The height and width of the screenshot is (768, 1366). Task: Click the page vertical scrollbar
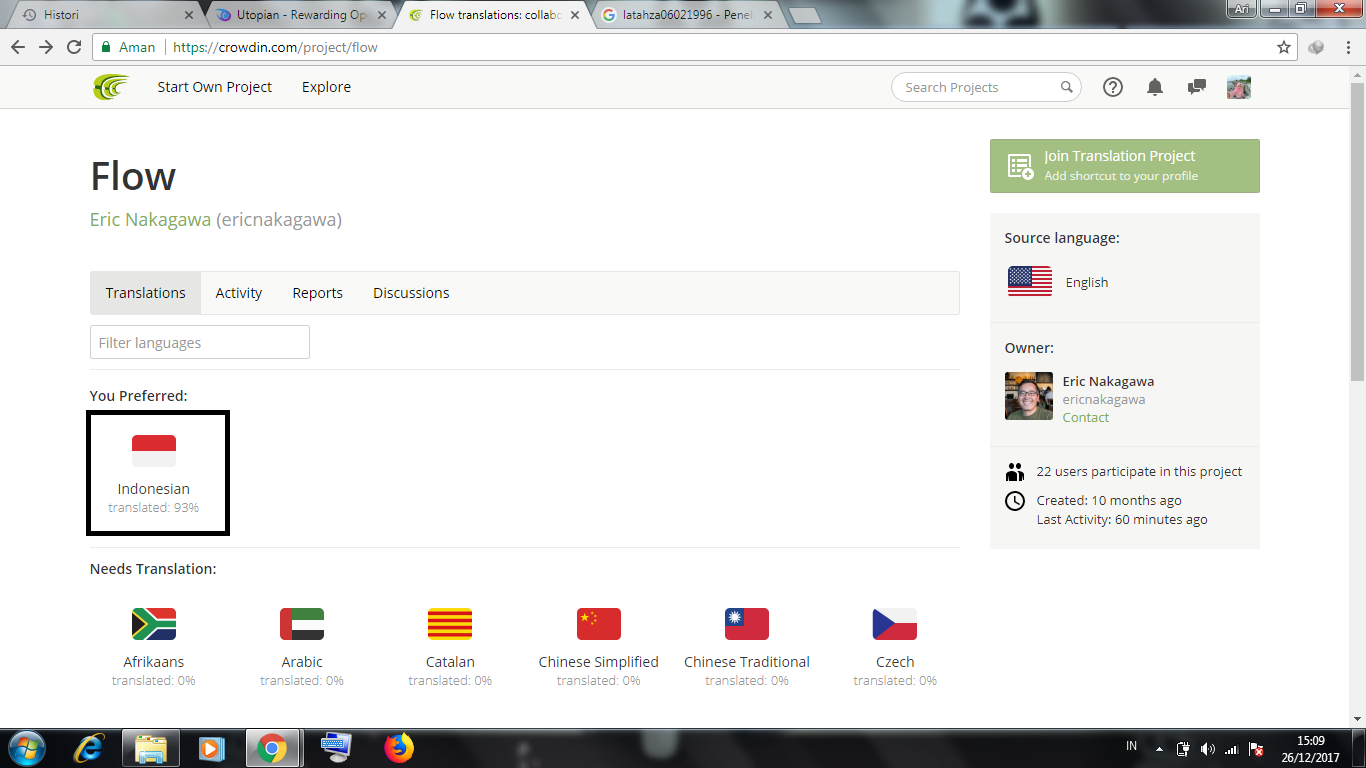pyautogui.click(x=1357, y=230)
